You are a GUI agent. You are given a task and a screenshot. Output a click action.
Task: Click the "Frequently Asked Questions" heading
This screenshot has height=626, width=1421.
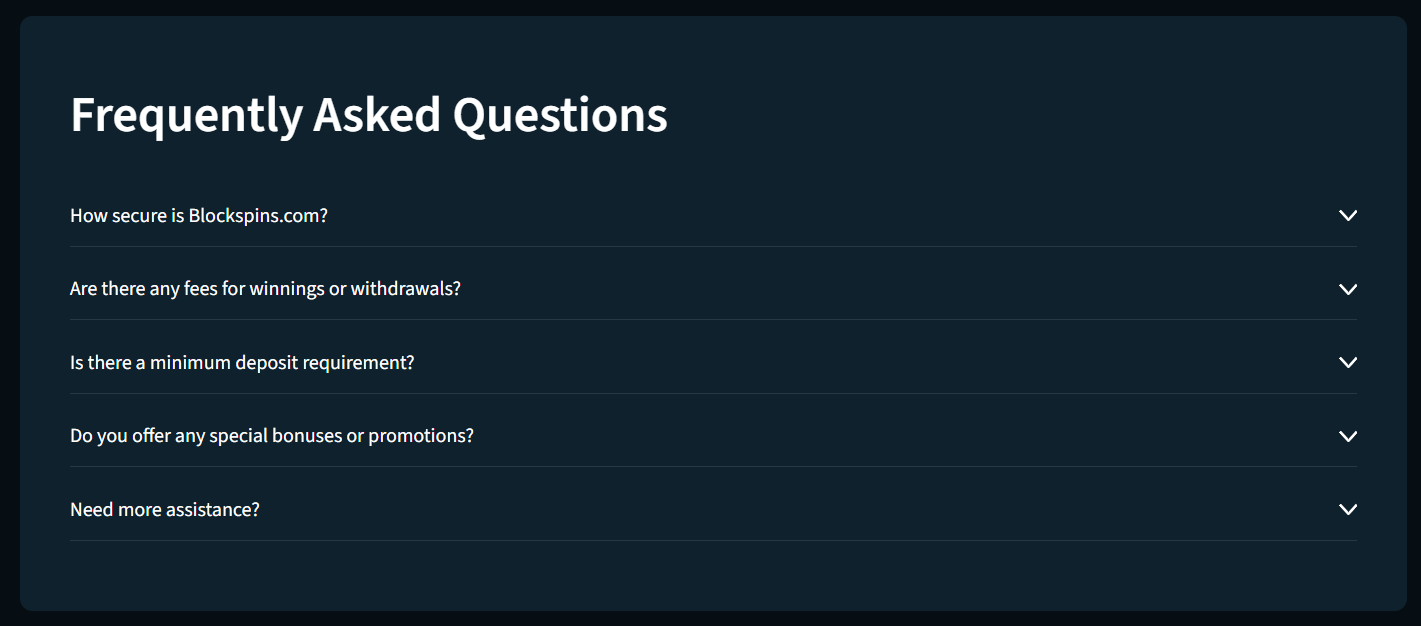(369, 114)
